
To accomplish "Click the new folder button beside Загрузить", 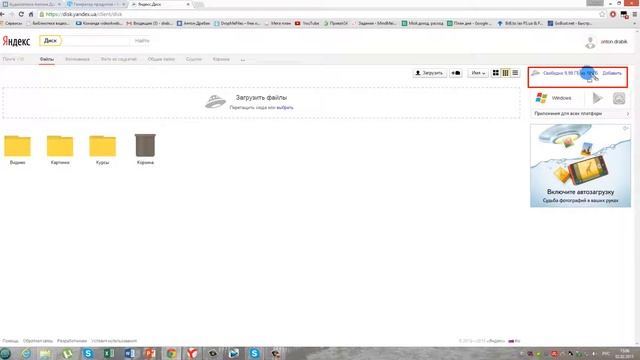I will [x=456, y=73].
